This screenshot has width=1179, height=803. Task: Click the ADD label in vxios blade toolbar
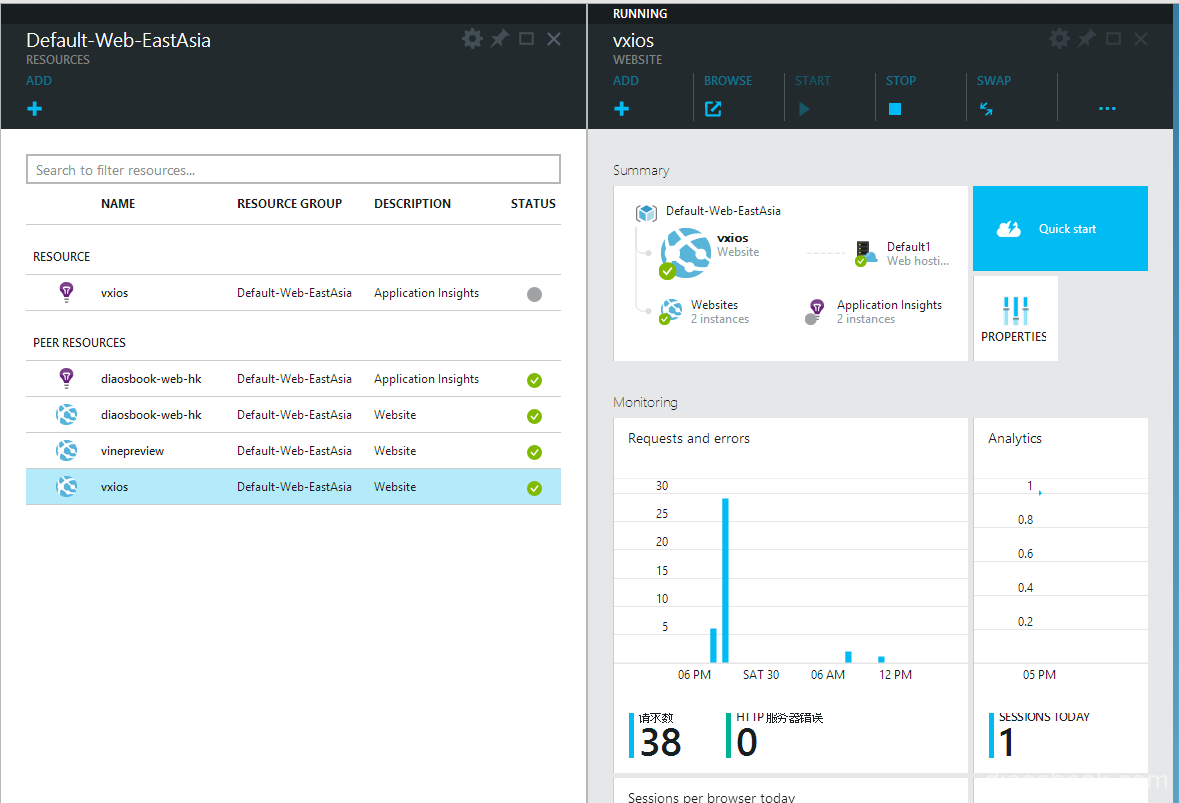tap(626, 80)
